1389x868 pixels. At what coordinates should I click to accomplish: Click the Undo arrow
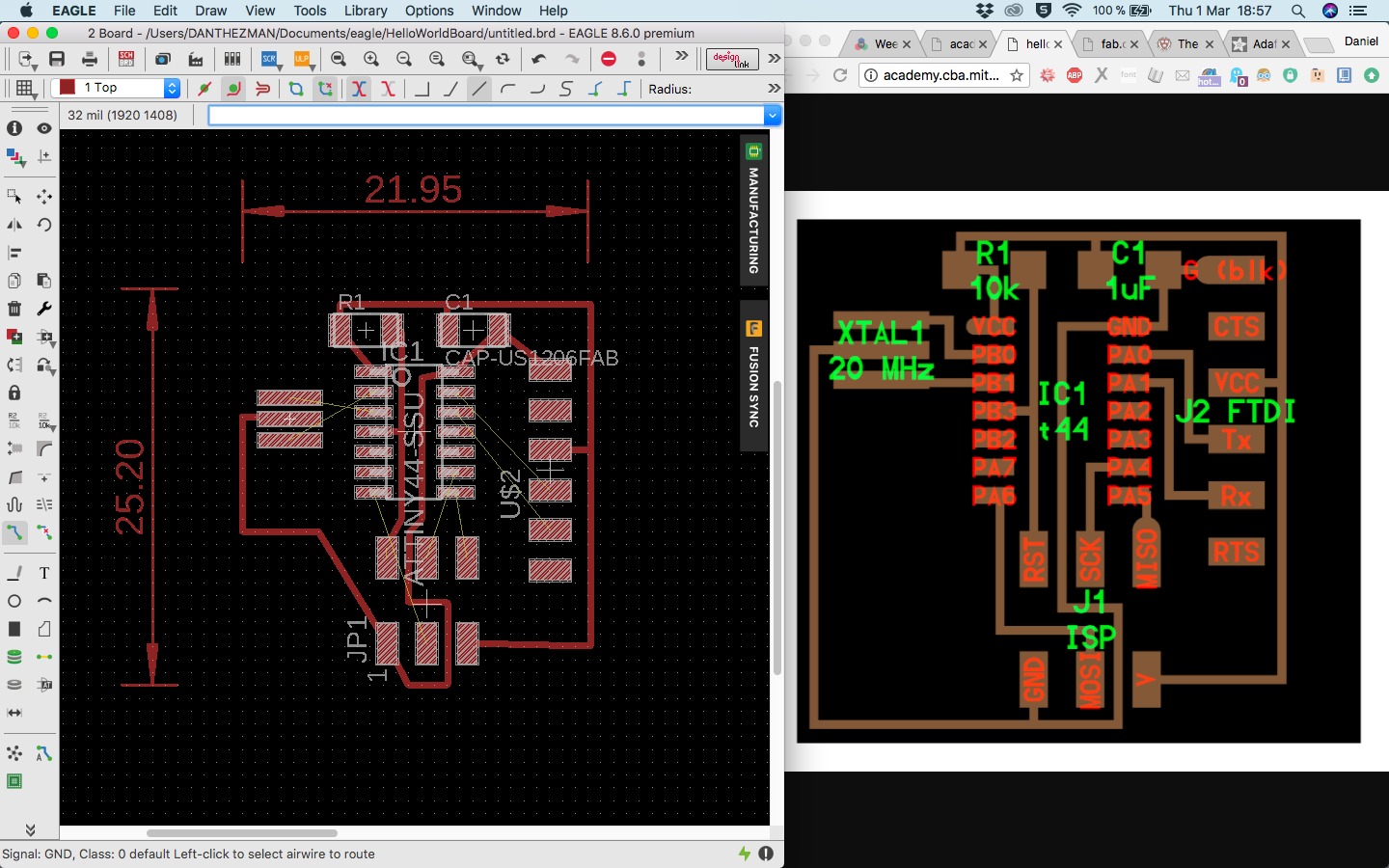click(538, 59)
